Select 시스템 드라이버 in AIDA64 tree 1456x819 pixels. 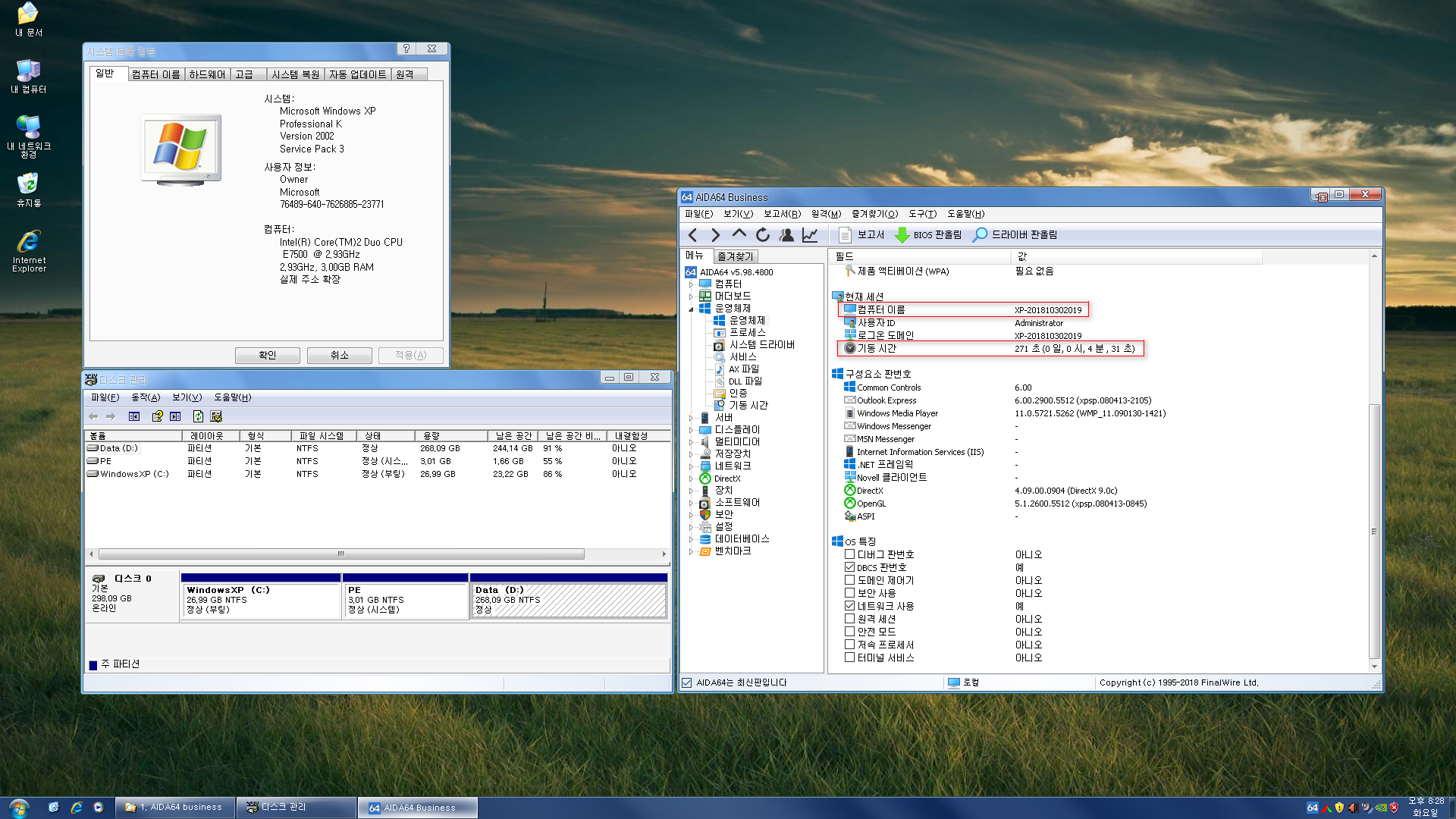754,345
